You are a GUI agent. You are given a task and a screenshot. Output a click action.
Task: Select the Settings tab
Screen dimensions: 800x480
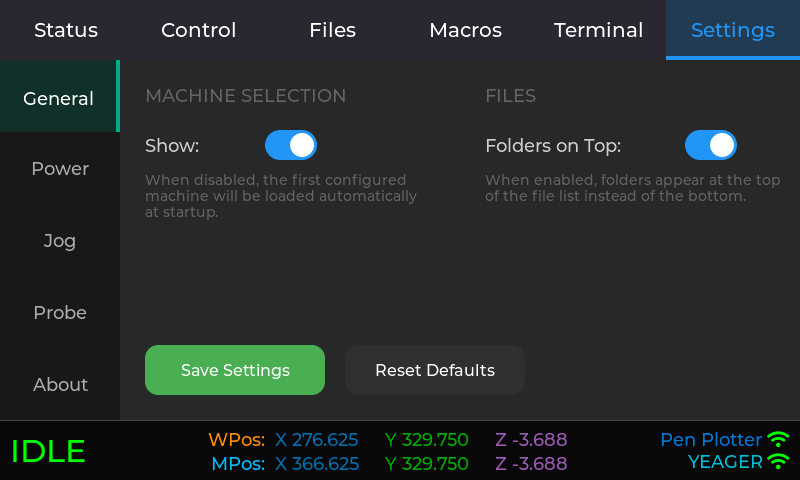pos(733,30)
